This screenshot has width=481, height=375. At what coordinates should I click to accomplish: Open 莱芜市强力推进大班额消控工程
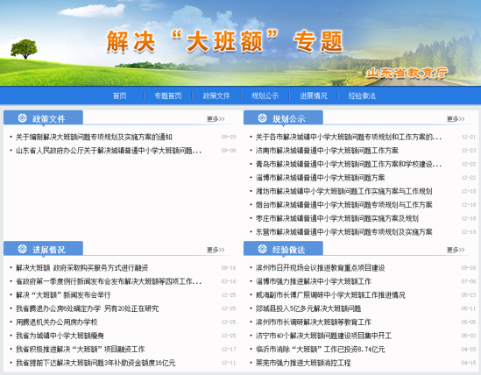(303, 363)
